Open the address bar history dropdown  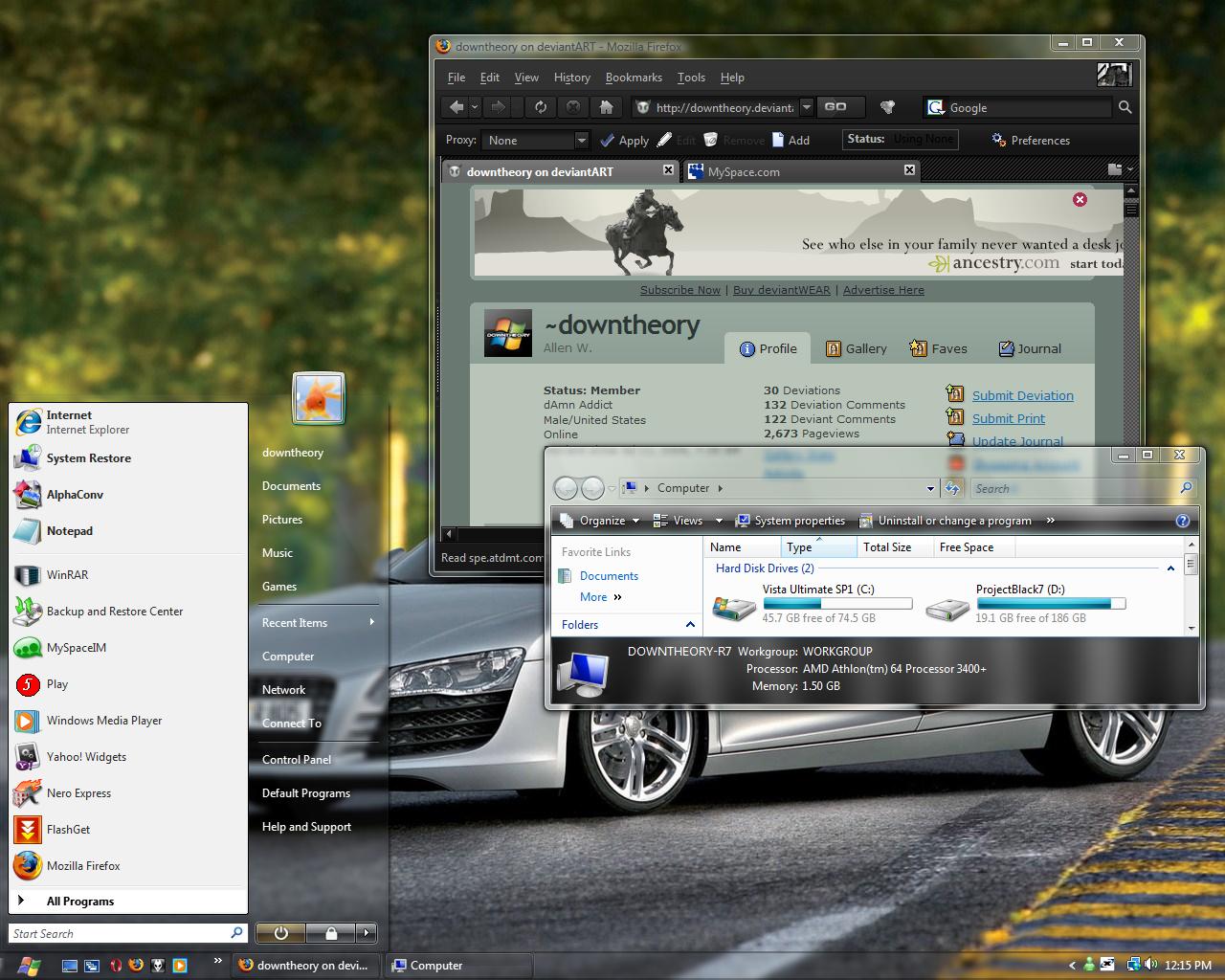pos(807,107)
